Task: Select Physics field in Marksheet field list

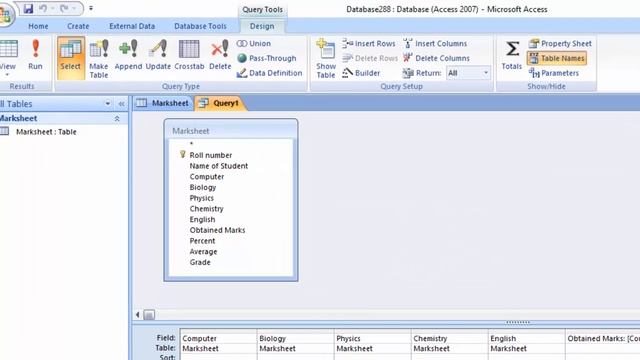Action: (x=202, y=198)
